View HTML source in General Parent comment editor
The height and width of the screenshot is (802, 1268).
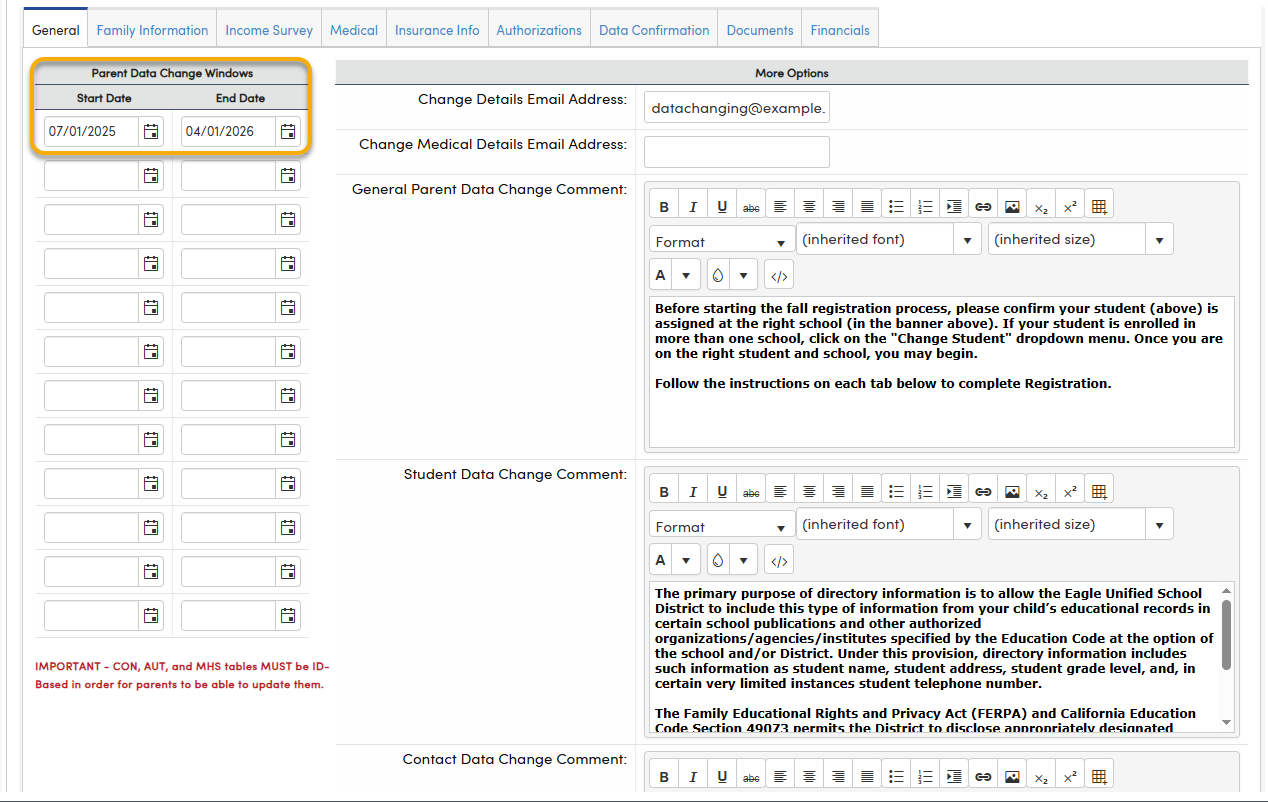click(x=780, y=275)
